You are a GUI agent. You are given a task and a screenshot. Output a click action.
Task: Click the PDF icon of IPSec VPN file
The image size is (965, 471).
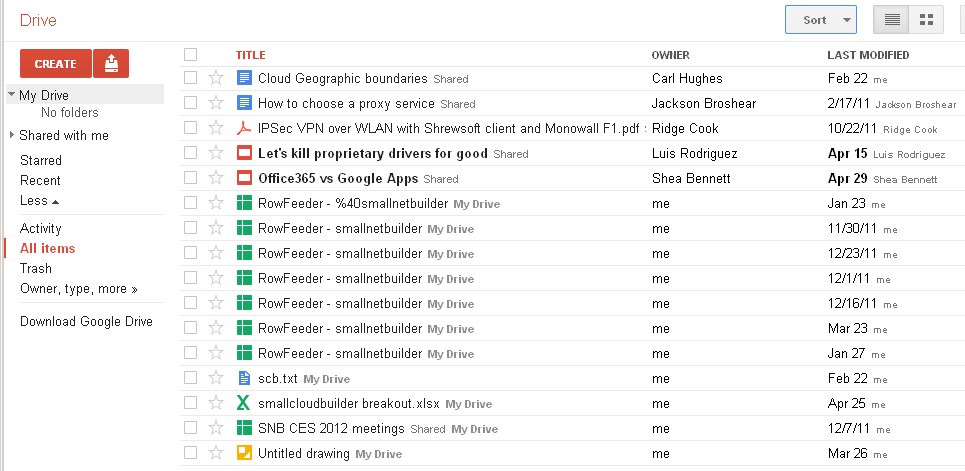coord(244,128)
